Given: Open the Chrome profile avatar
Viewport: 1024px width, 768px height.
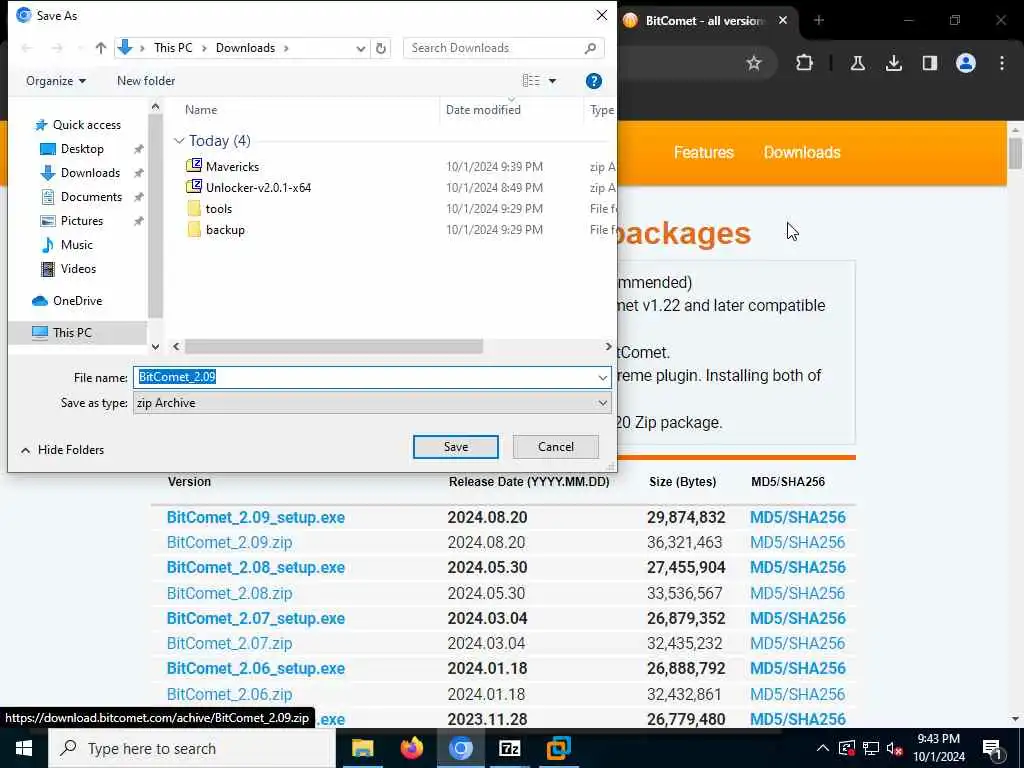Looking at the screenshot, I should coord(965,63).
